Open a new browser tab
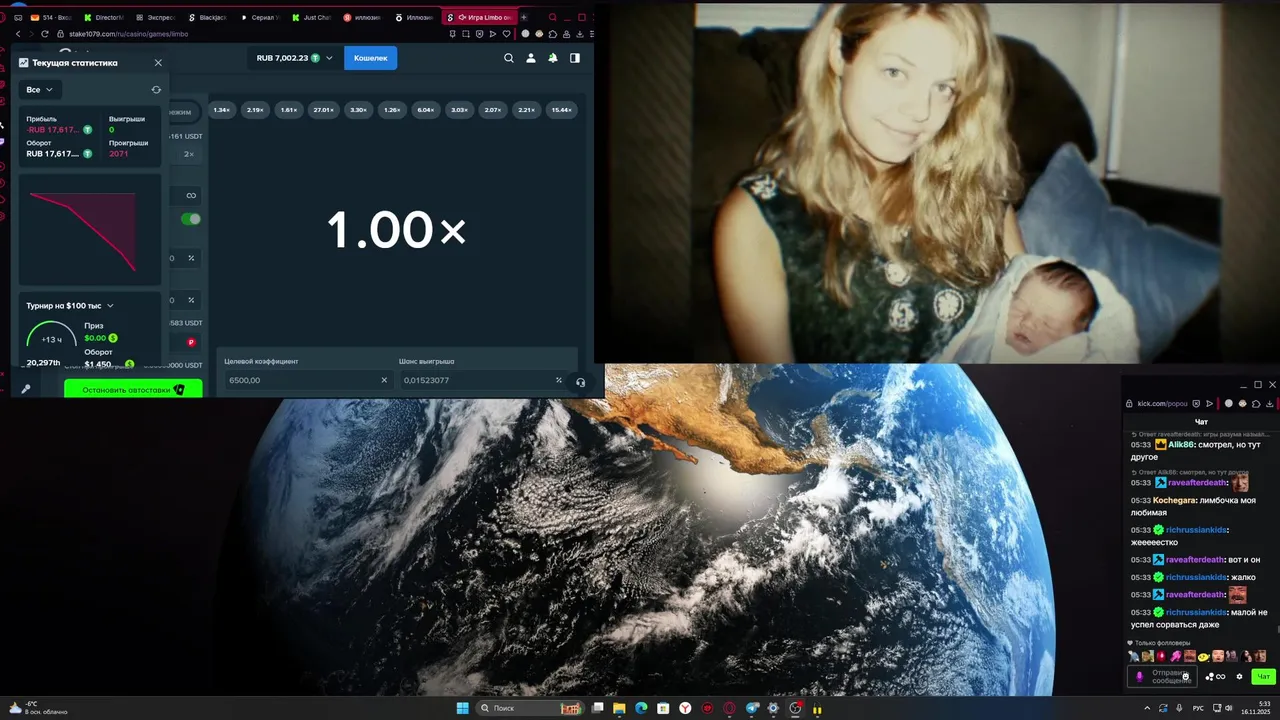 coord(523,17)
